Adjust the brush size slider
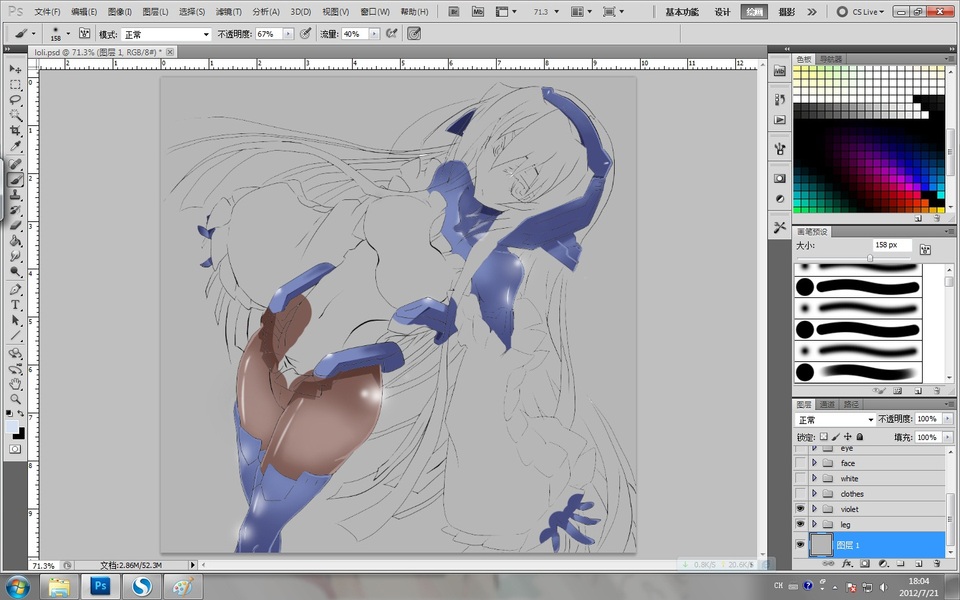Image resolution: width=960 pixels, height=600 pixels. coord(869,258)
